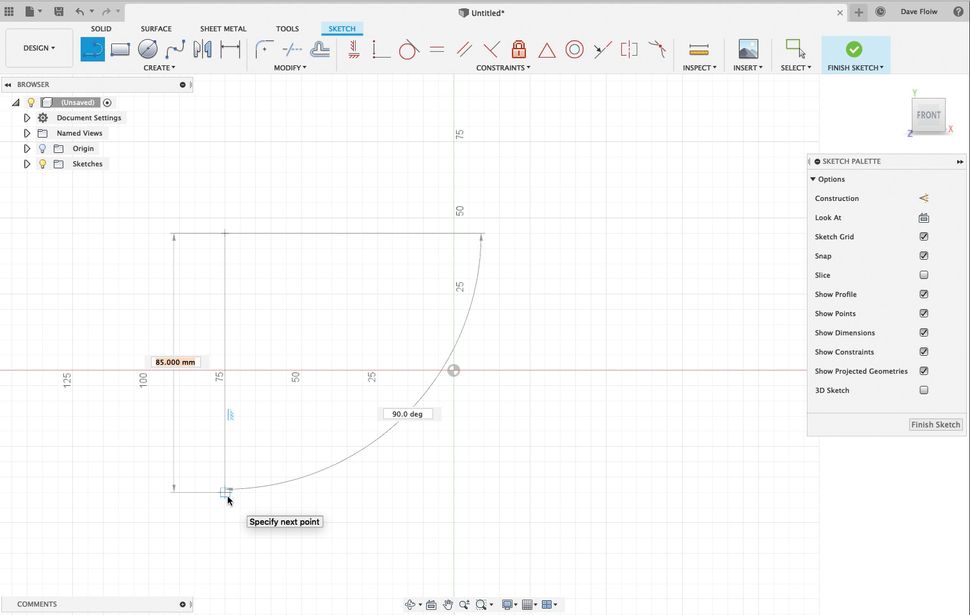Uncheck Show Profile in Sketch Palette
The width and height of the screenshot is (970, 615).
point(923,294)
